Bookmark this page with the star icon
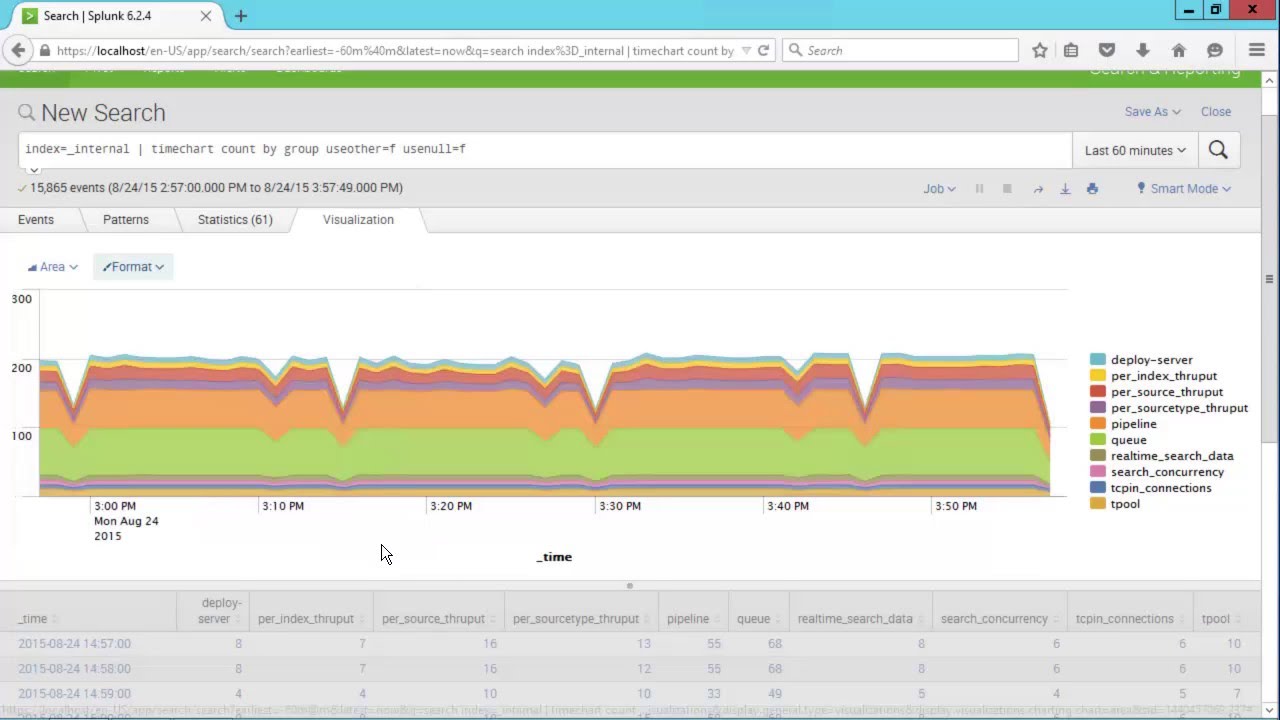Image resolution: width=1280 pixels, height=720 pixels. pos(1040,50)
